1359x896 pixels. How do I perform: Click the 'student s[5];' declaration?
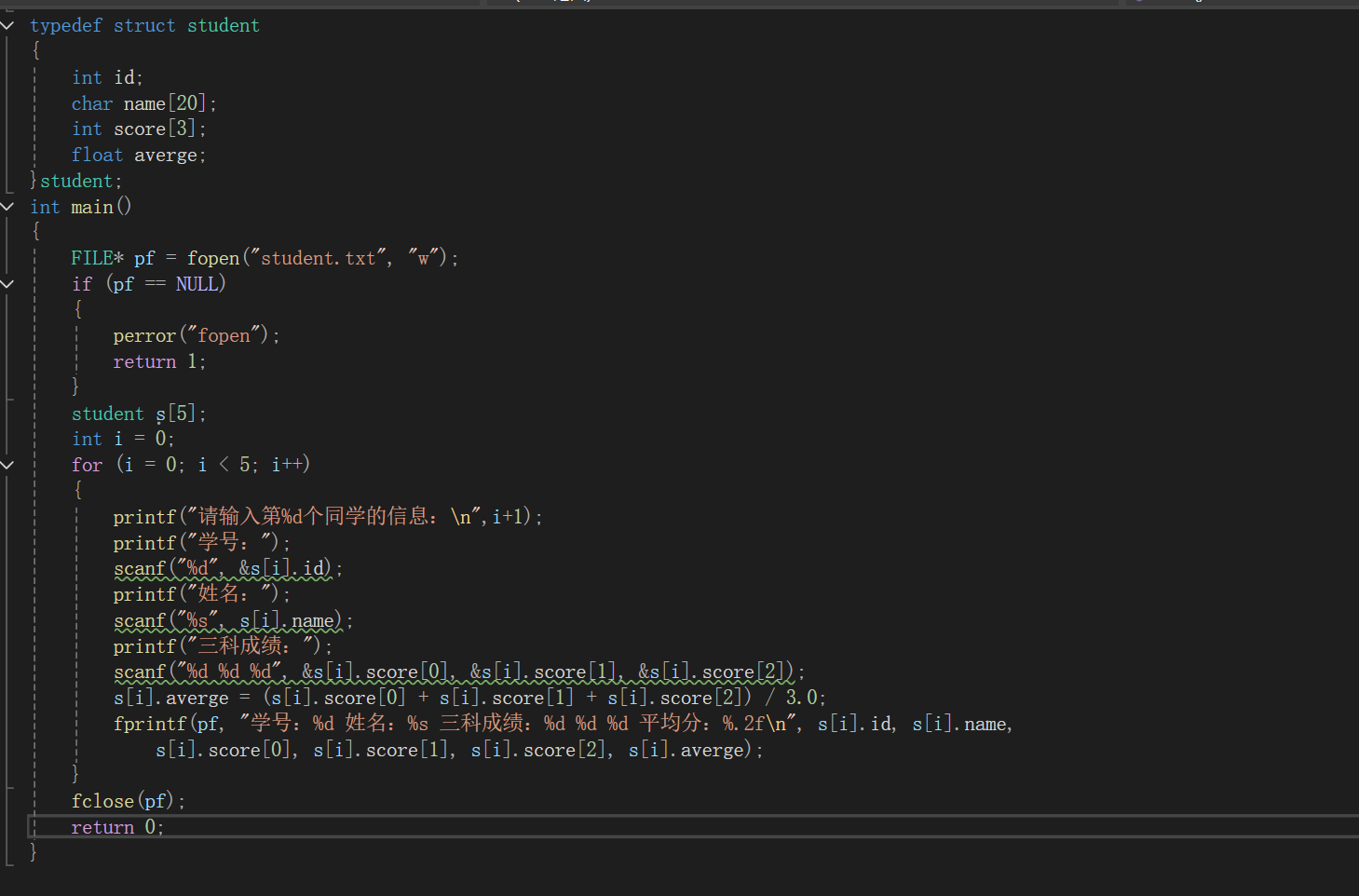pos(139,414)
